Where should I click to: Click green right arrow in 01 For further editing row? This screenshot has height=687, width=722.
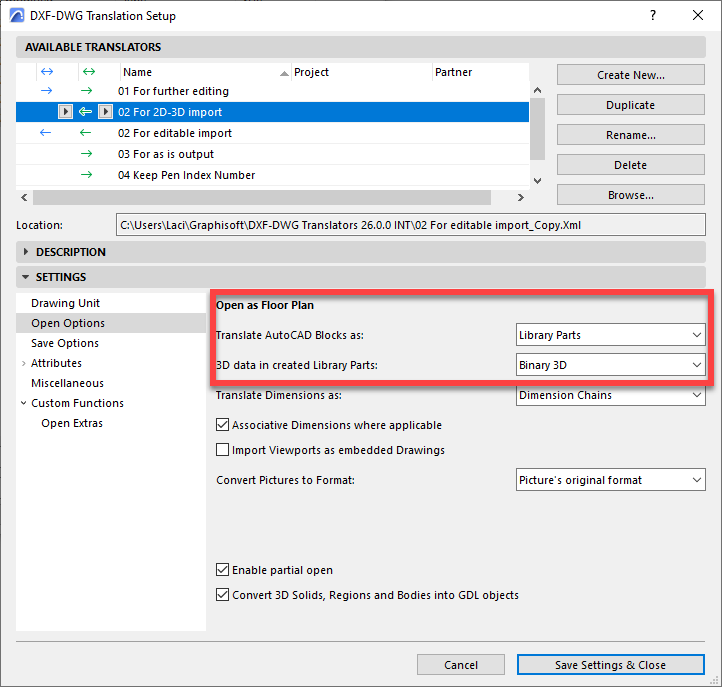[x=87, y=91]
